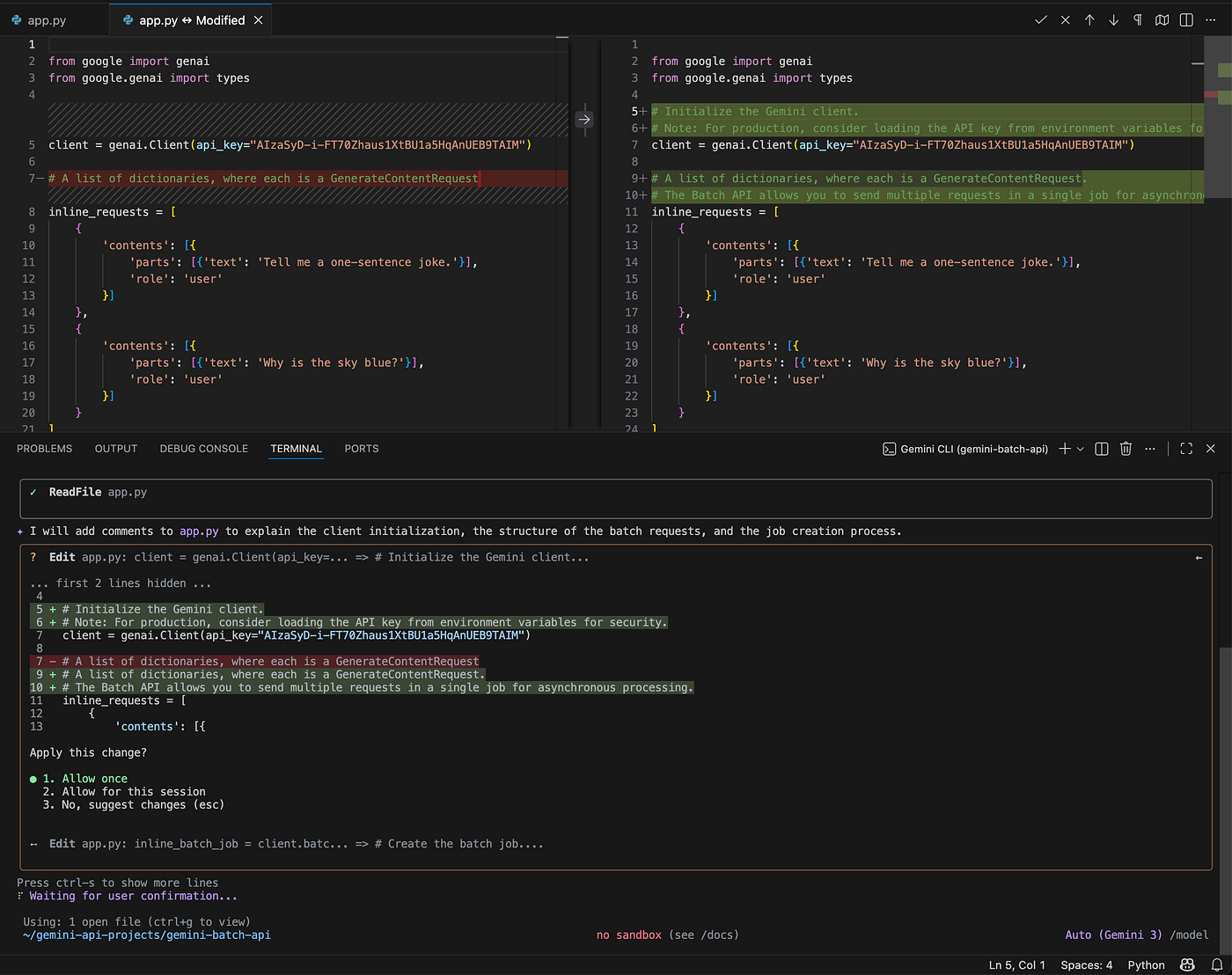Image resolution: width=1232 pixels, height=975 pixels.
Task: Maximize the panel size with the brackets icon
Action: (x=1186, y=449)
